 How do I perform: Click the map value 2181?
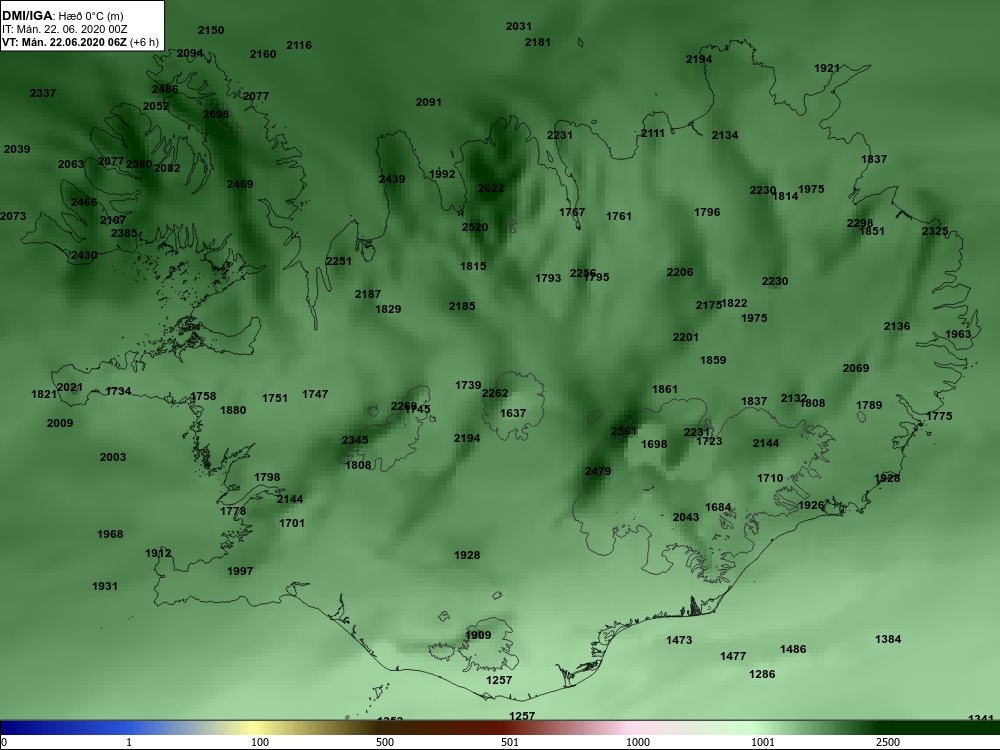click(x=537, y=42)
